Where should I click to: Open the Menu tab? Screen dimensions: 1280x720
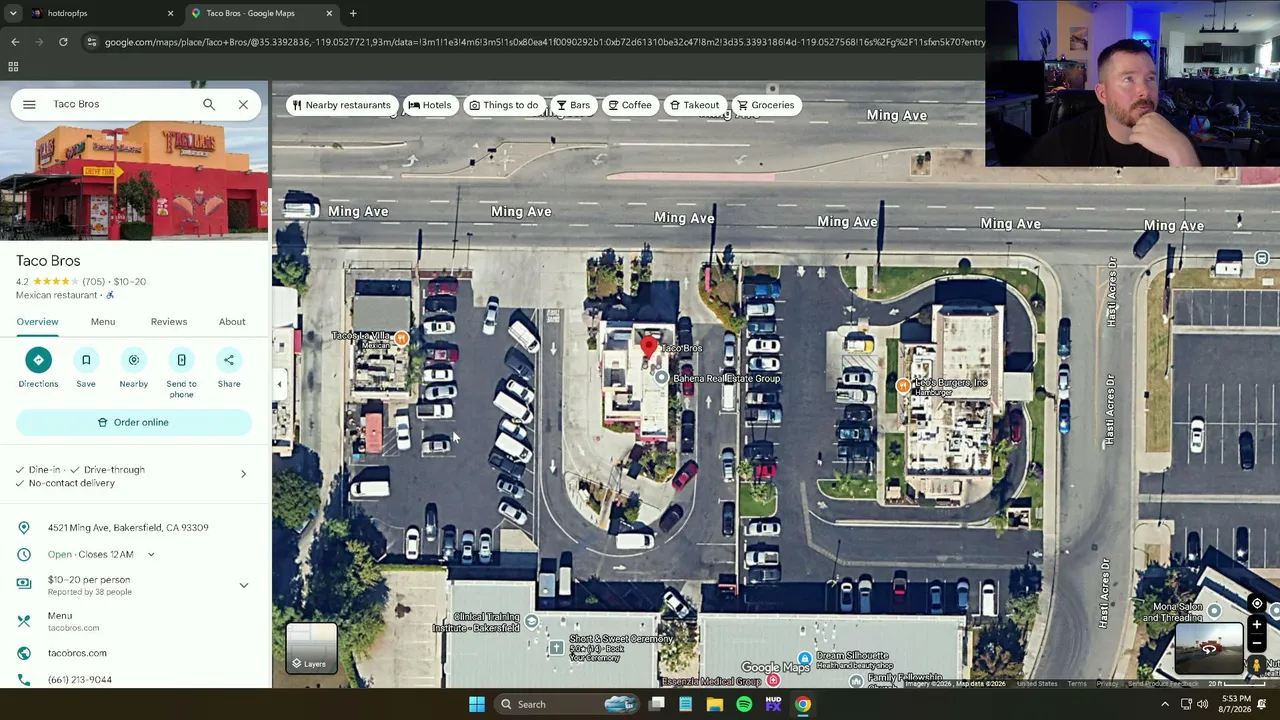(x=103, y=322)
